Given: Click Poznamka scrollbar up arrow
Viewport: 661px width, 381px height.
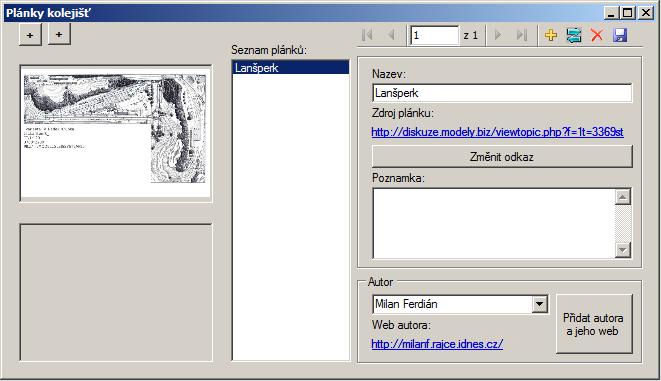Looking at the screenshot, I should 623,197.
